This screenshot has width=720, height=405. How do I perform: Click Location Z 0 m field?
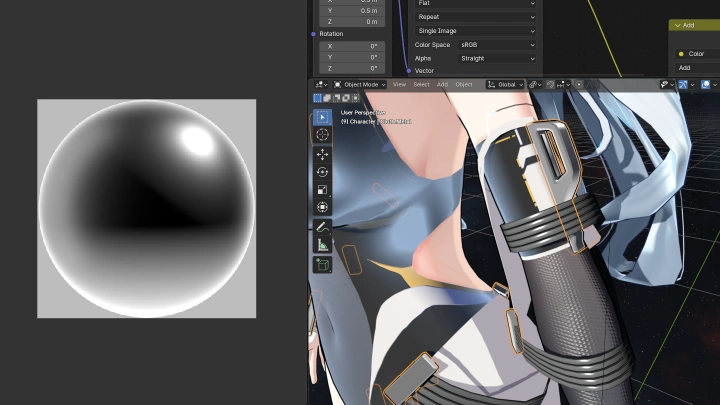click(x=352, y=22)
